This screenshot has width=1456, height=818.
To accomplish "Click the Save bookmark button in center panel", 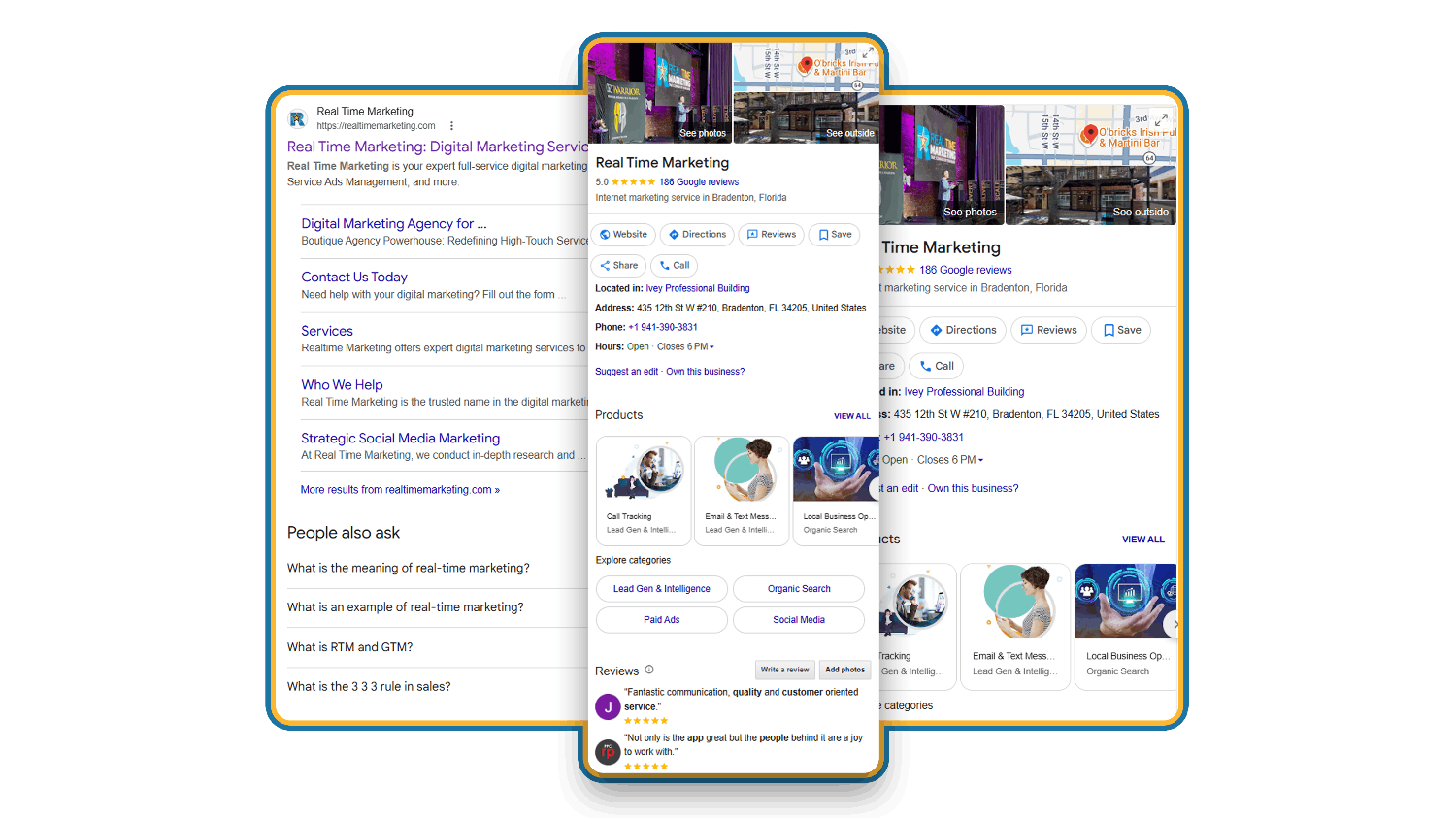I will 835,235.
